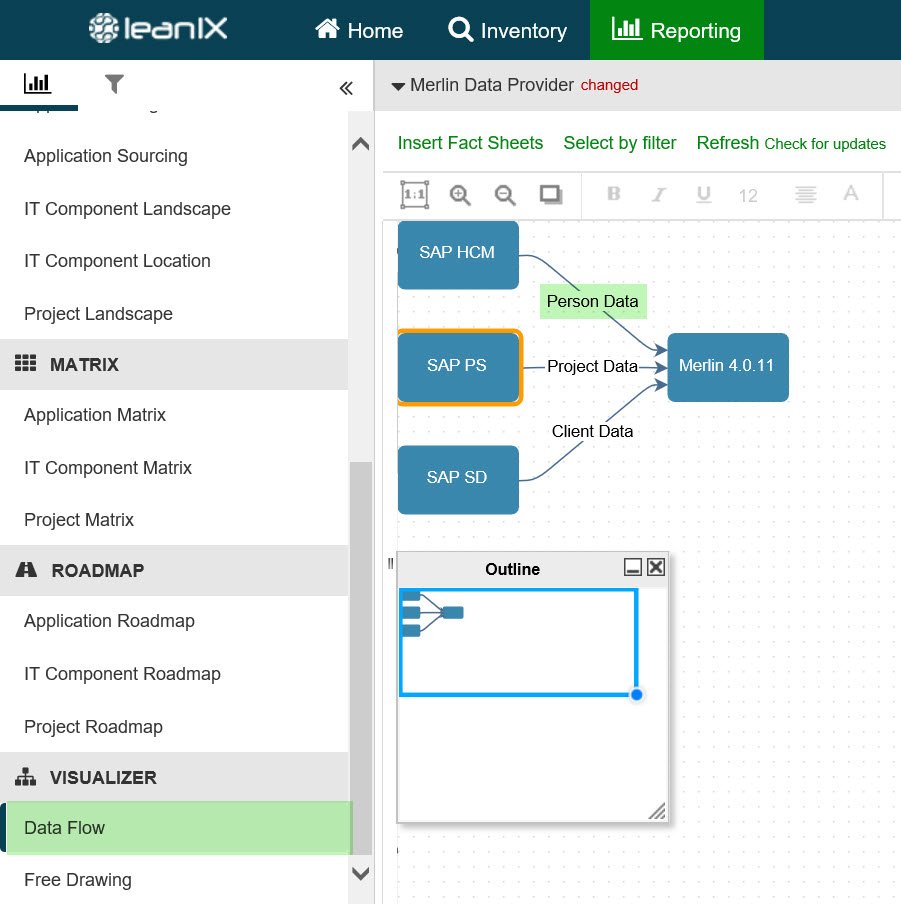
Task: Open Free Drawing visualizer
Action: pyautogui.click(x=77, y=880)
